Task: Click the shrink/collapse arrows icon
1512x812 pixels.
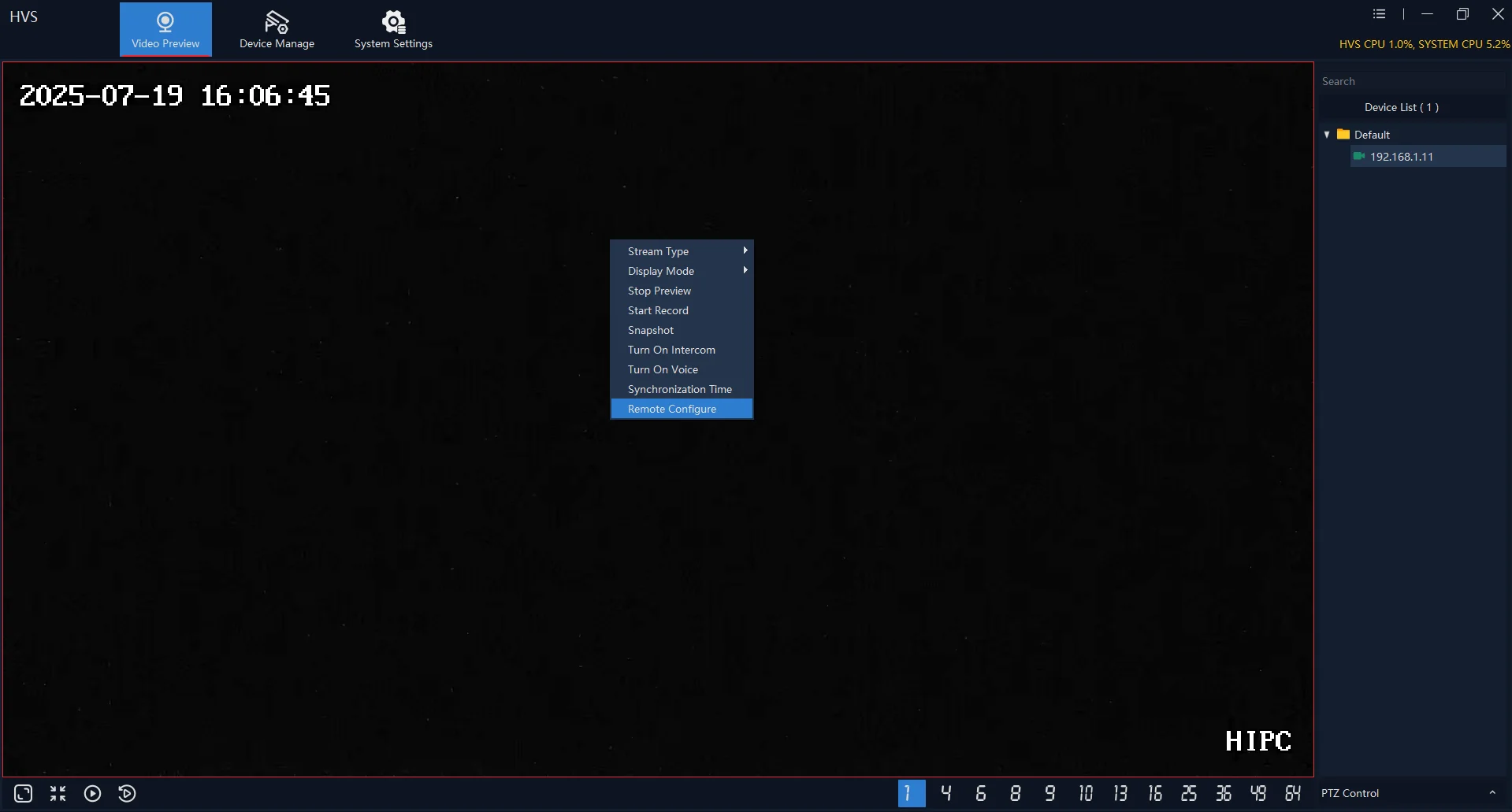Action: [x=58, y=793]
